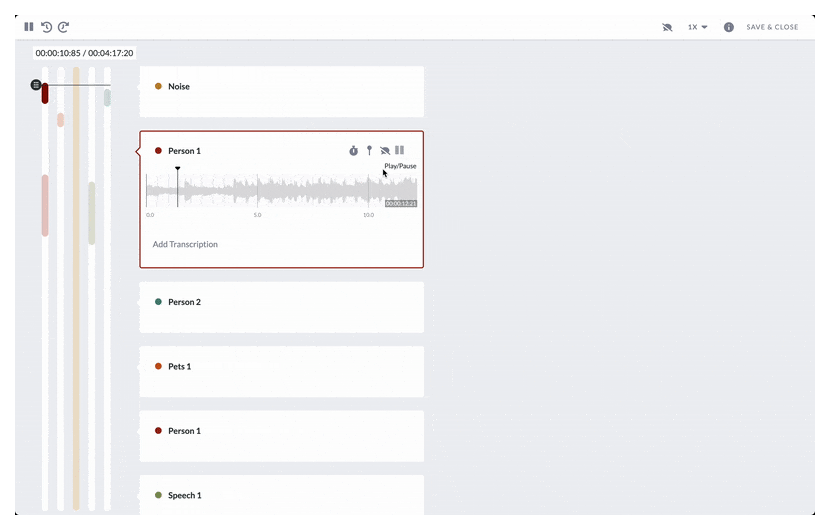Screen dimensions: 831x531
Task: Expand the Noise segment card
Action: point(281,87)
